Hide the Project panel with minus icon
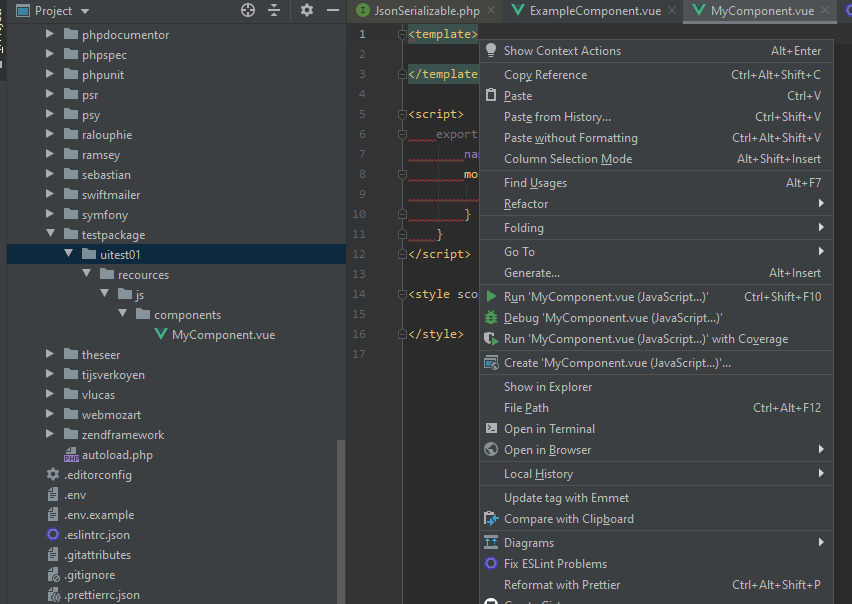 [x=333, y=10]
